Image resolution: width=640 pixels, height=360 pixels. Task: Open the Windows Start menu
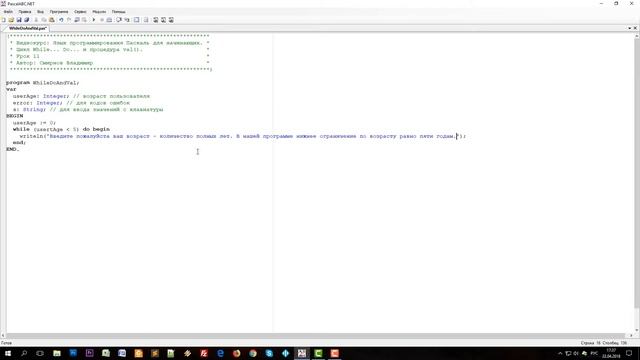[8, 353]
